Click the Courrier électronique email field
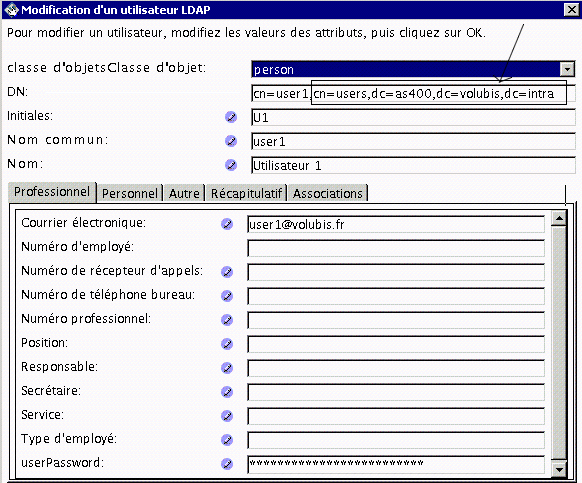Viewport: 582px width, 483px height. tap(396, 224)
